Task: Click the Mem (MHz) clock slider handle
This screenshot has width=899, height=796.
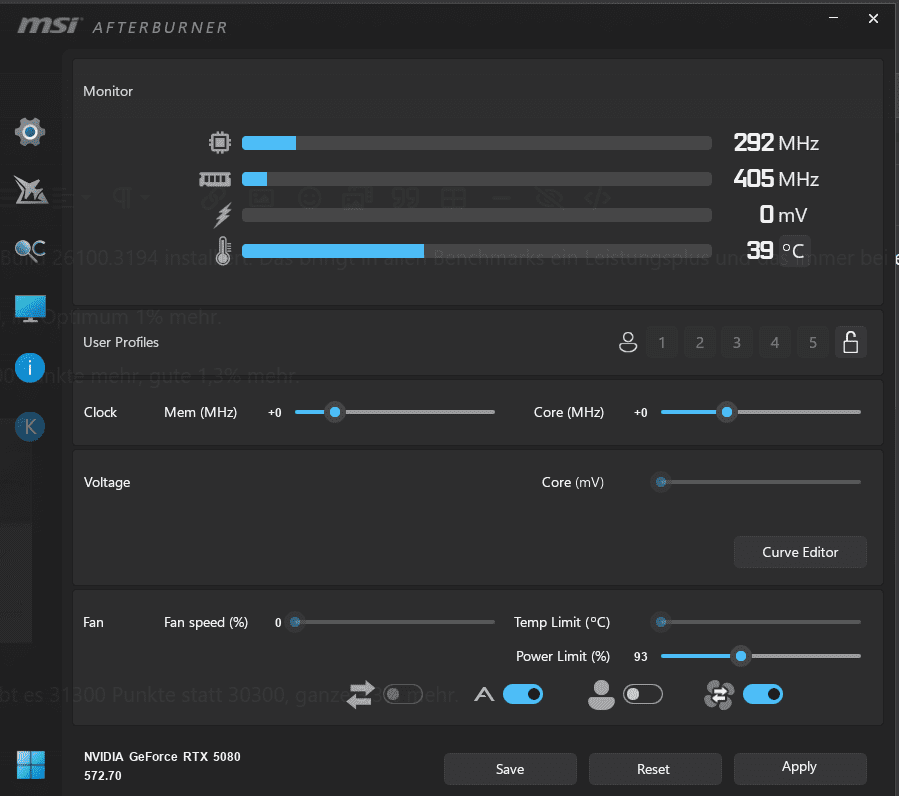Action: 335,412
